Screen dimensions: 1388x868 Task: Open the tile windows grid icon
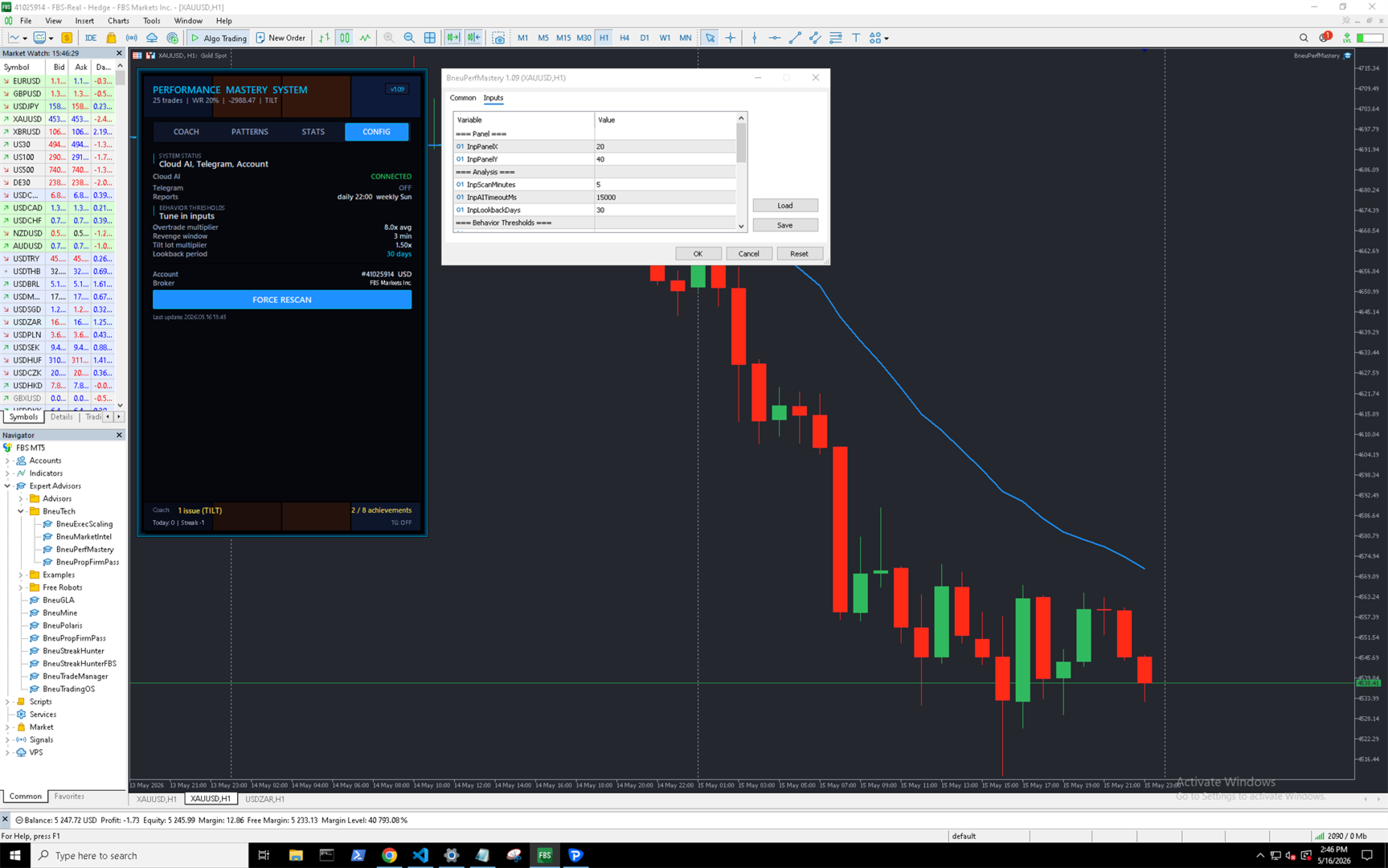430,38
